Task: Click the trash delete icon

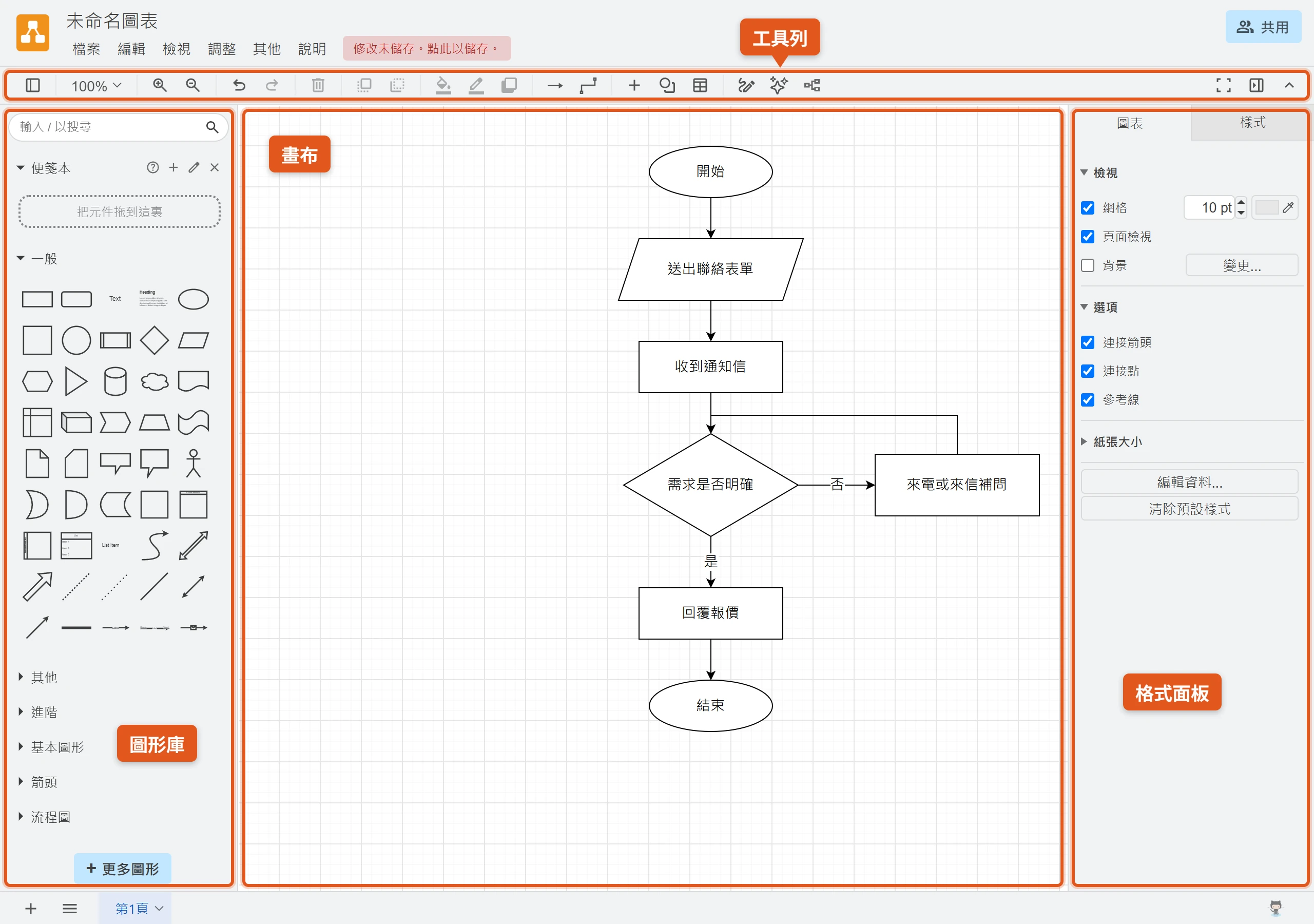Action: tap(318, 85)
